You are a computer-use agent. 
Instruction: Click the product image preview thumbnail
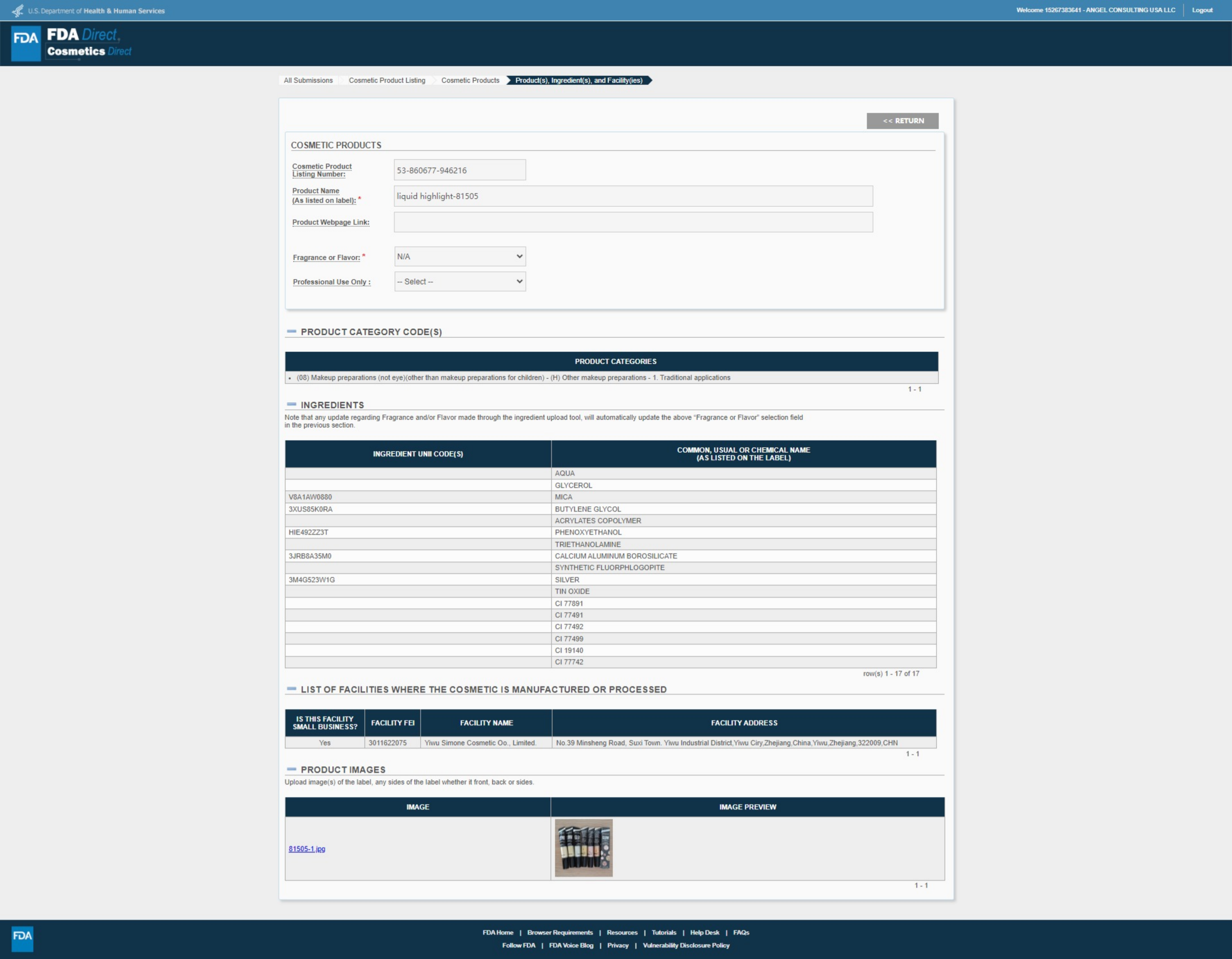pyautogui.click(x=583, y=848)
